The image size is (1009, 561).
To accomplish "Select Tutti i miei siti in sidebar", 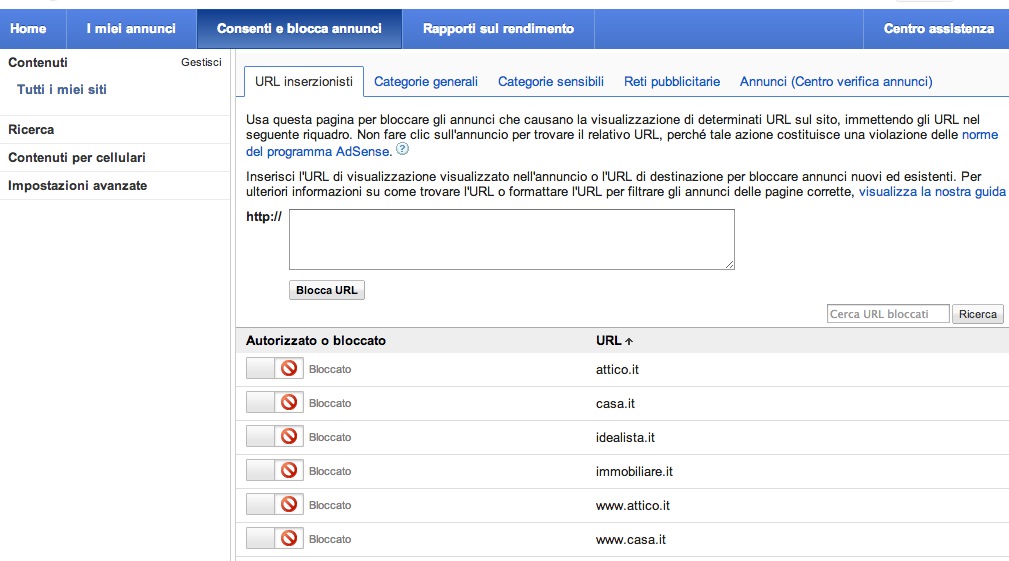I will coord(62,90).
